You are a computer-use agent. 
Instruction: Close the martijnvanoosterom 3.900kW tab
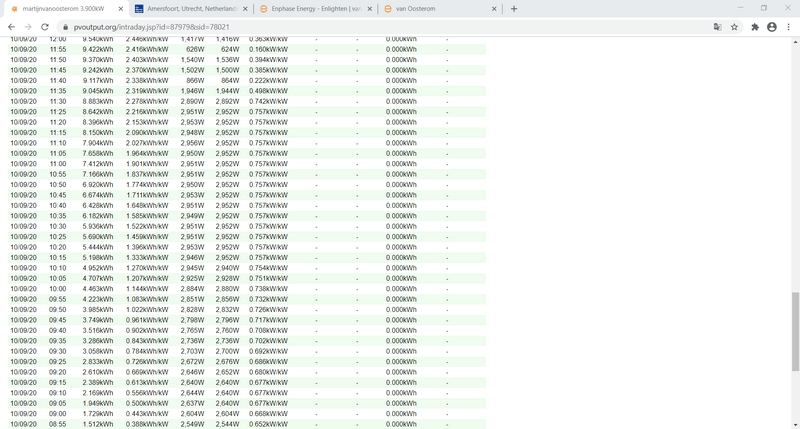[121, 9]
